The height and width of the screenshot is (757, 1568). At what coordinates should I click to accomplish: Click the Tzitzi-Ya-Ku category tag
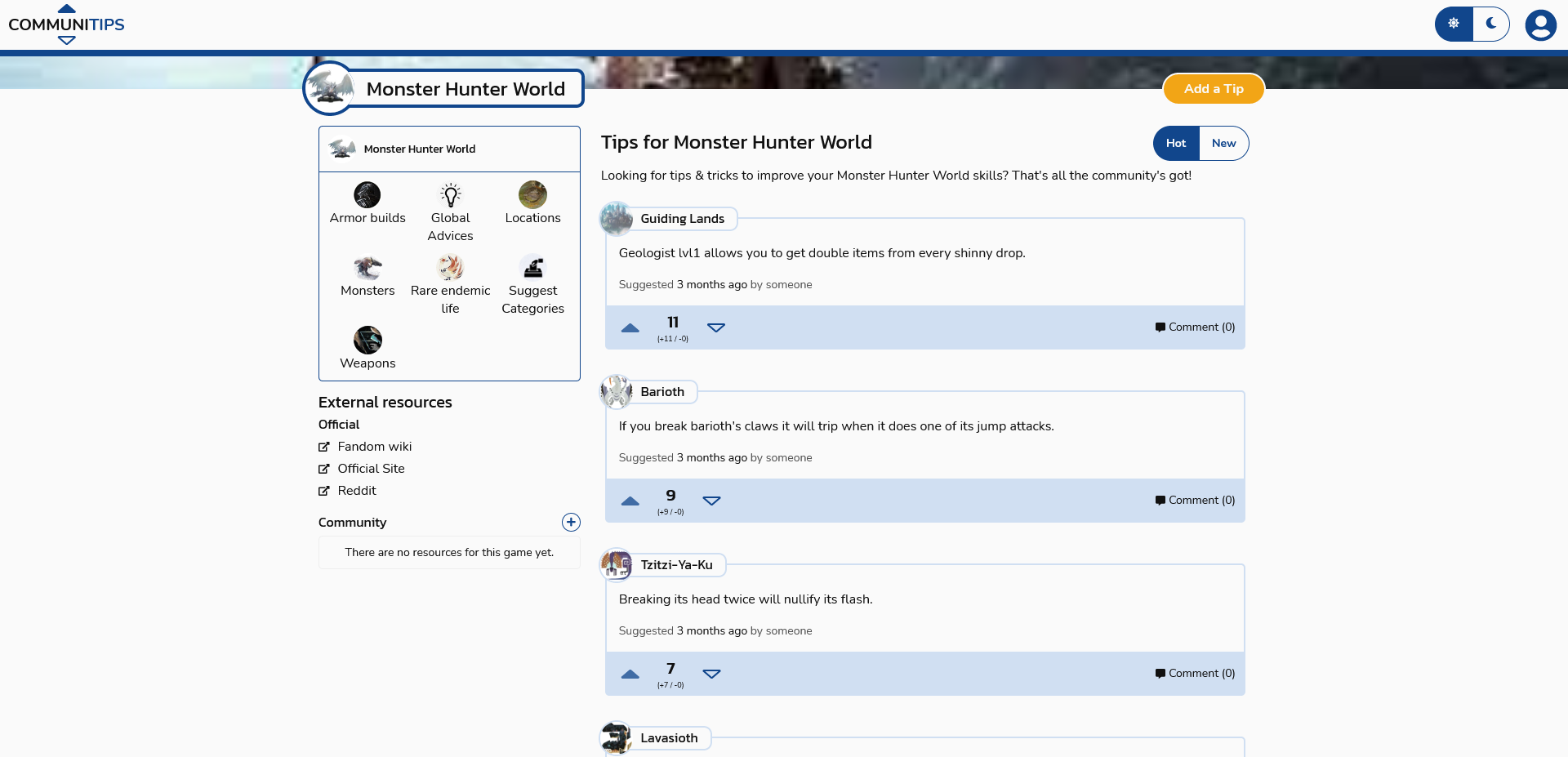(x=676, y=565)
